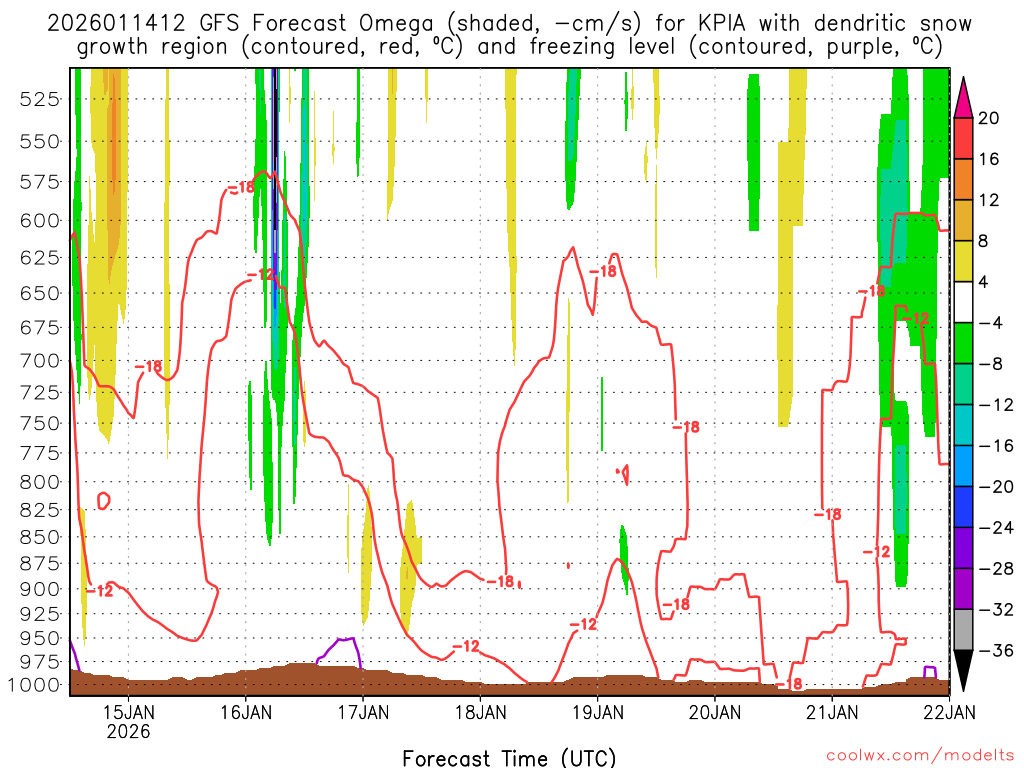
Task: Click the 875 pressure level label
Action: click(x=40, y=564)
